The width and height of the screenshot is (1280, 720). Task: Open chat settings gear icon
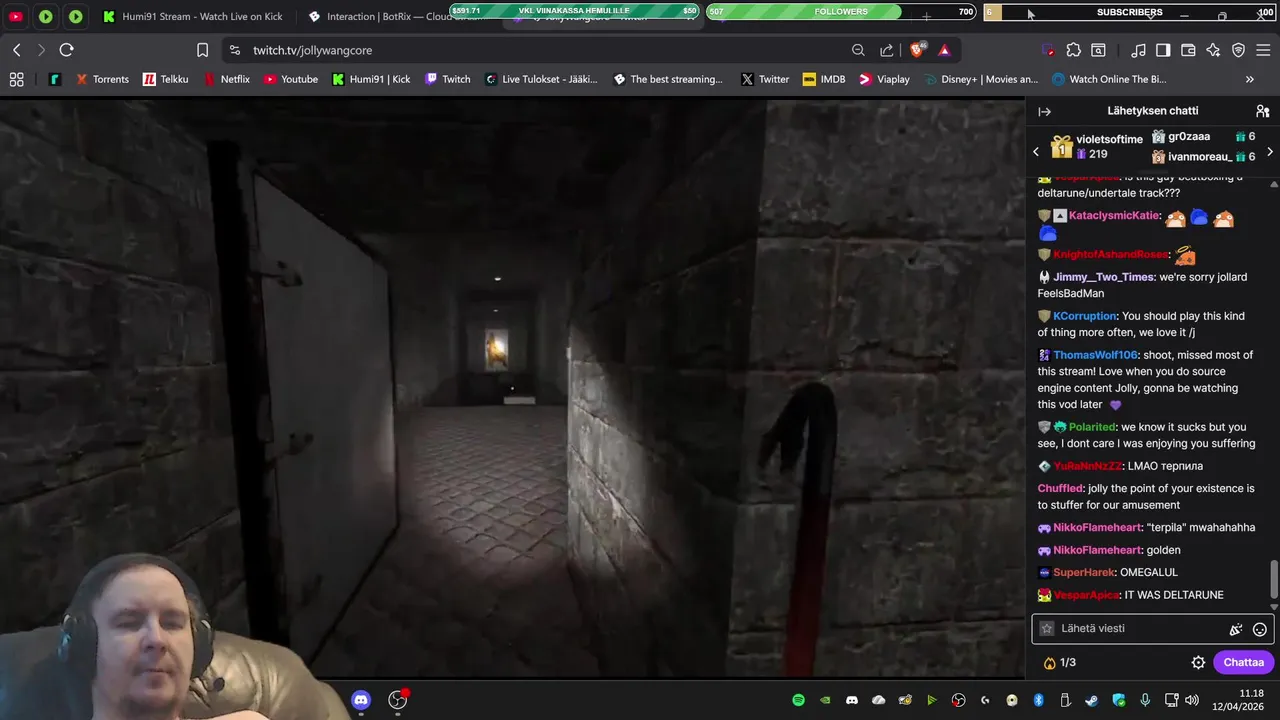(x=1198, y=662)
